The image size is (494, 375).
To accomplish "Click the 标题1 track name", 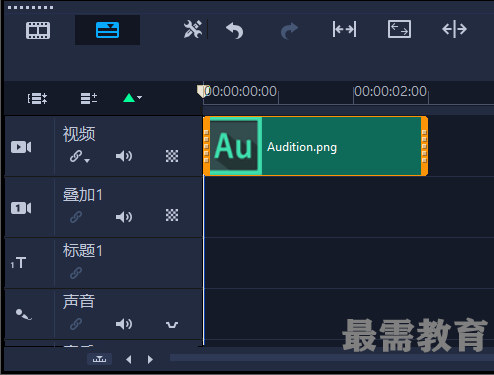I will 83,250.
